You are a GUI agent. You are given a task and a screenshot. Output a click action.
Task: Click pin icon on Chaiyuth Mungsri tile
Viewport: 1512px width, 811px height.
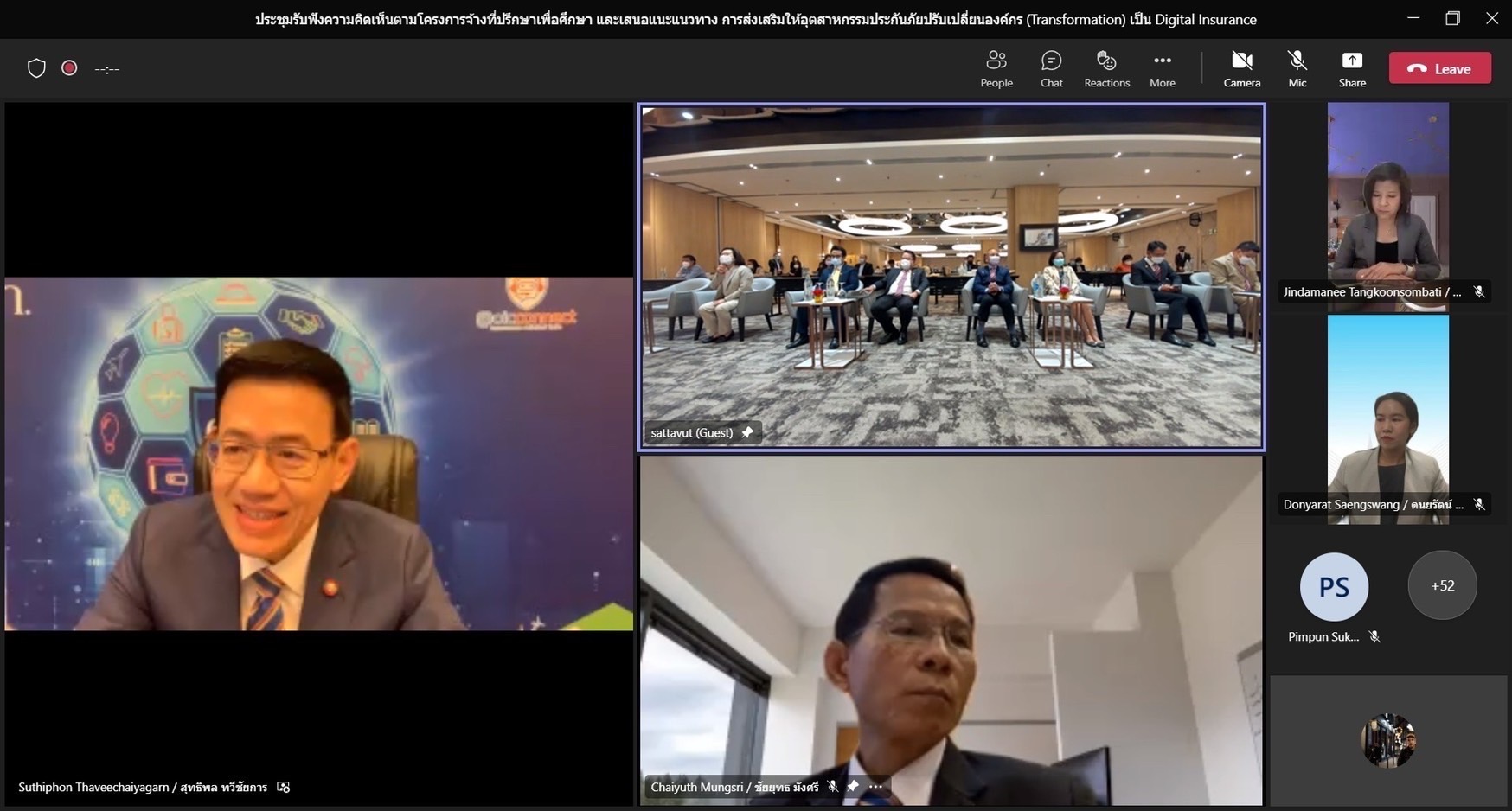(x=853, y=787)
